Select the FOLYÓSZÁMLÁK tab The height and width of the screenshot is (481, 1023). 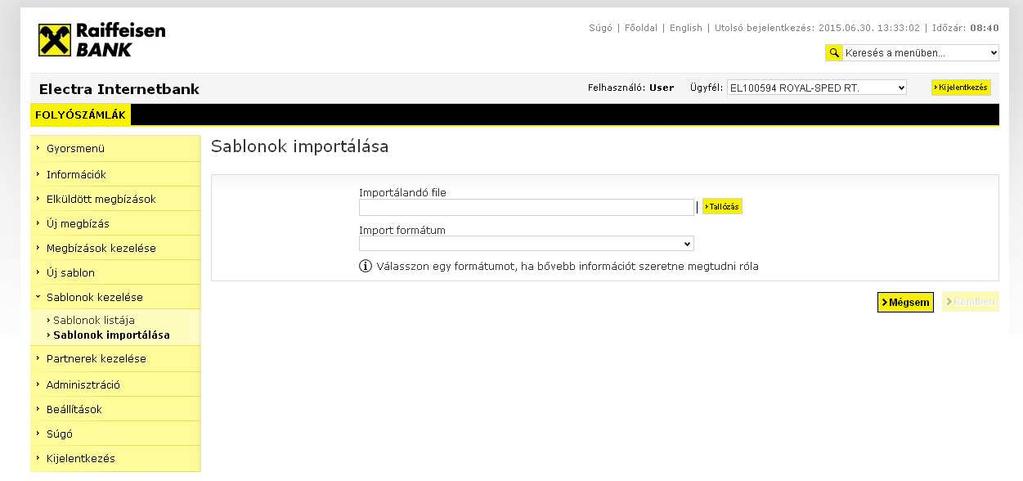80,115
